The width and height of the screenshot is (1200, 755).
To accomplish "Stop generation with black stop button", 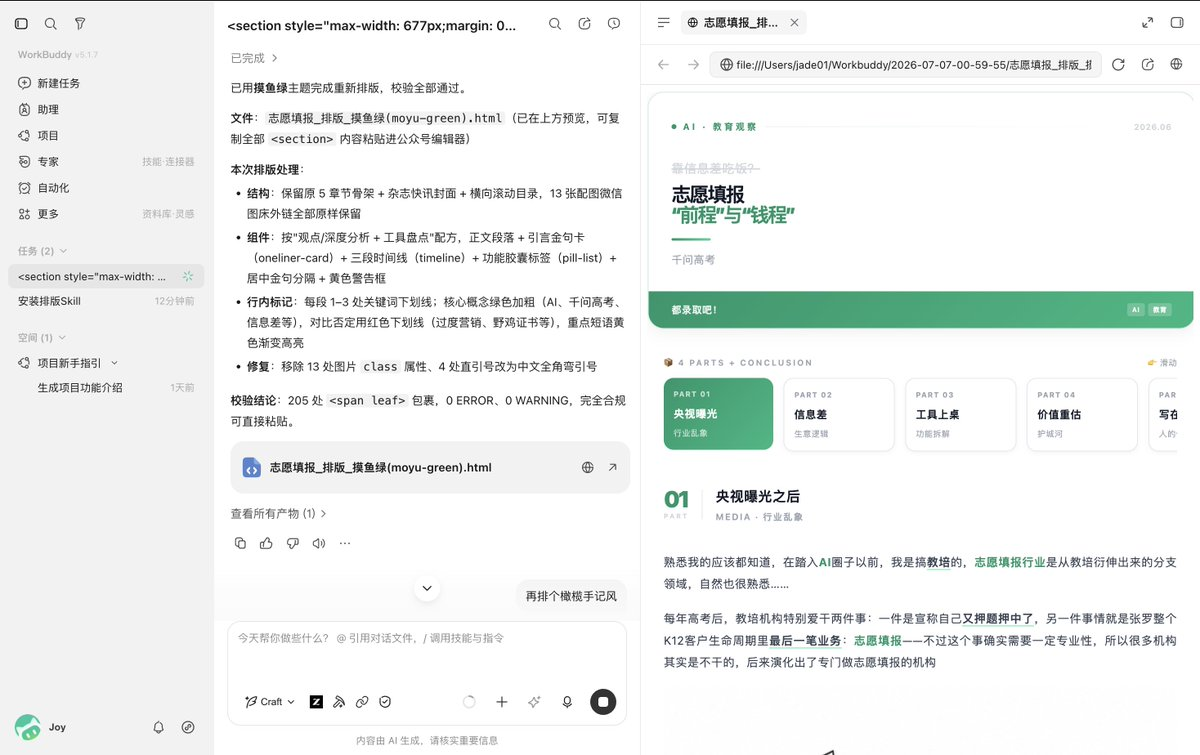I will click(603, 702).
